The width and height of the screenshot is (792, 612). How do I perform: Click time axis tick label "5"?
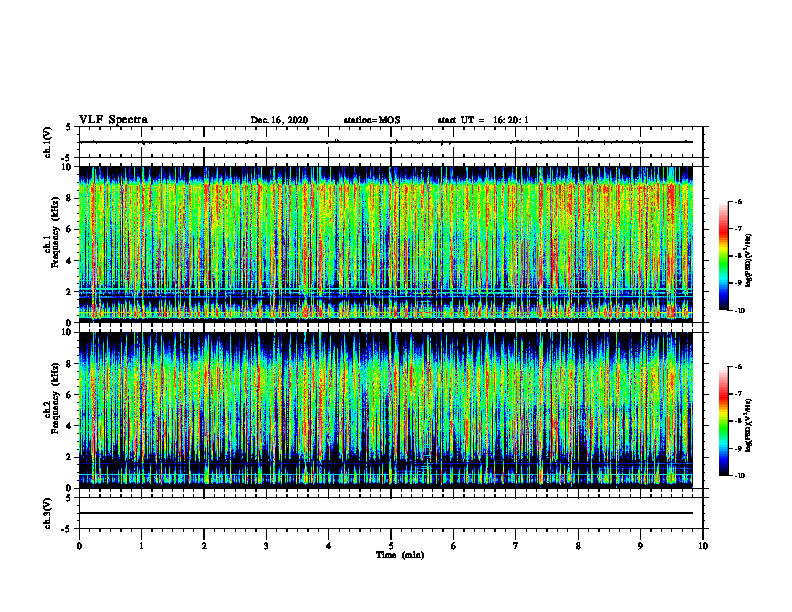pyautogui.click(x=391, y=546)
